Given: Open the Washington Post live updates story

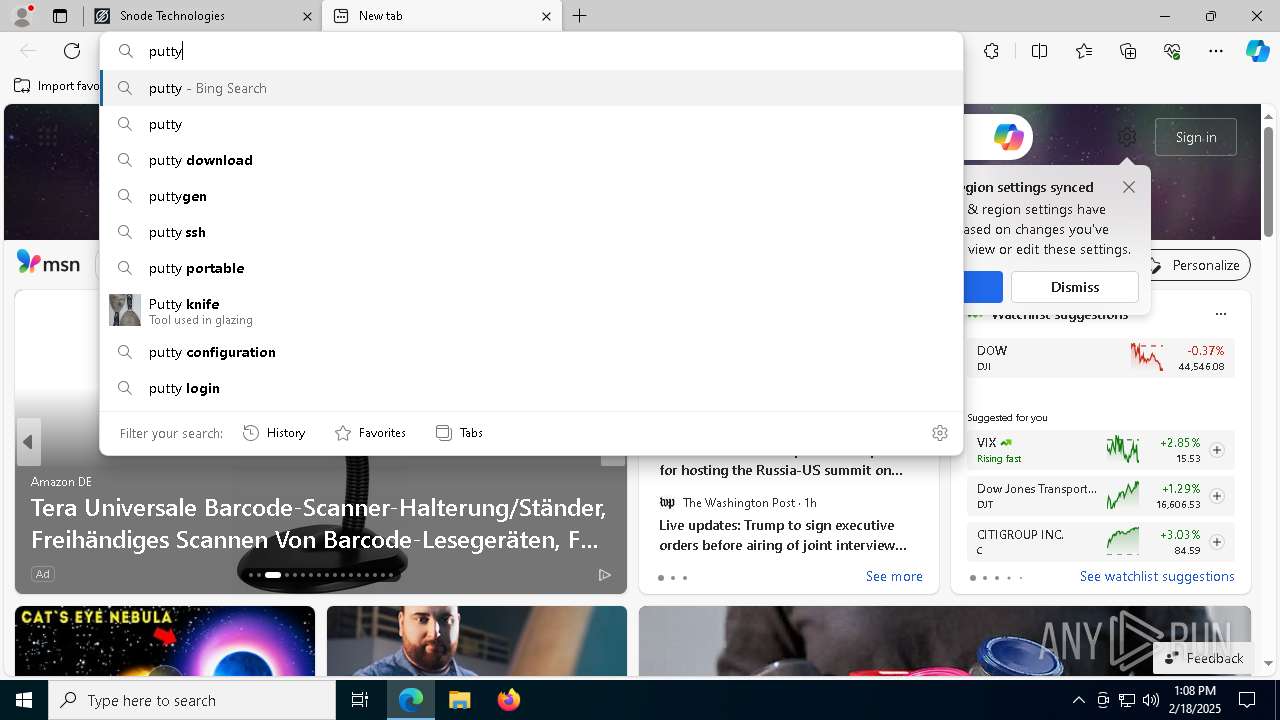Looking at the screenshot, I should [x=783, y=535].
